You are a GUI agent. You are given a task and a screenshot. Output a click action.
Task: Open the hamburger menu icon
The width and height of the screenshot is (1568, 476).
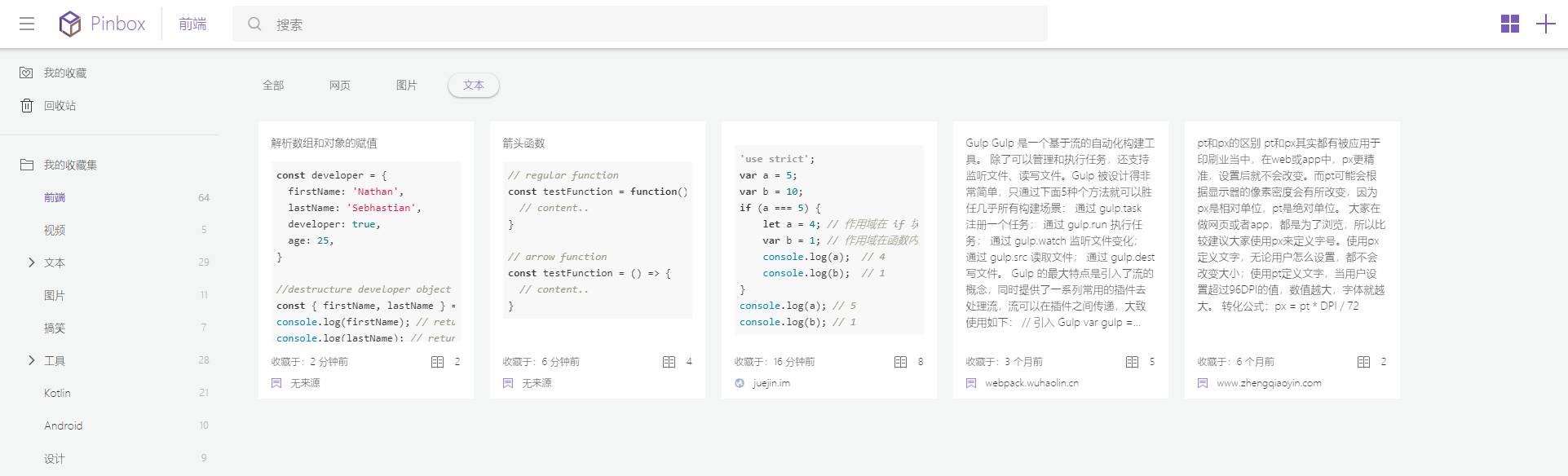27,24
